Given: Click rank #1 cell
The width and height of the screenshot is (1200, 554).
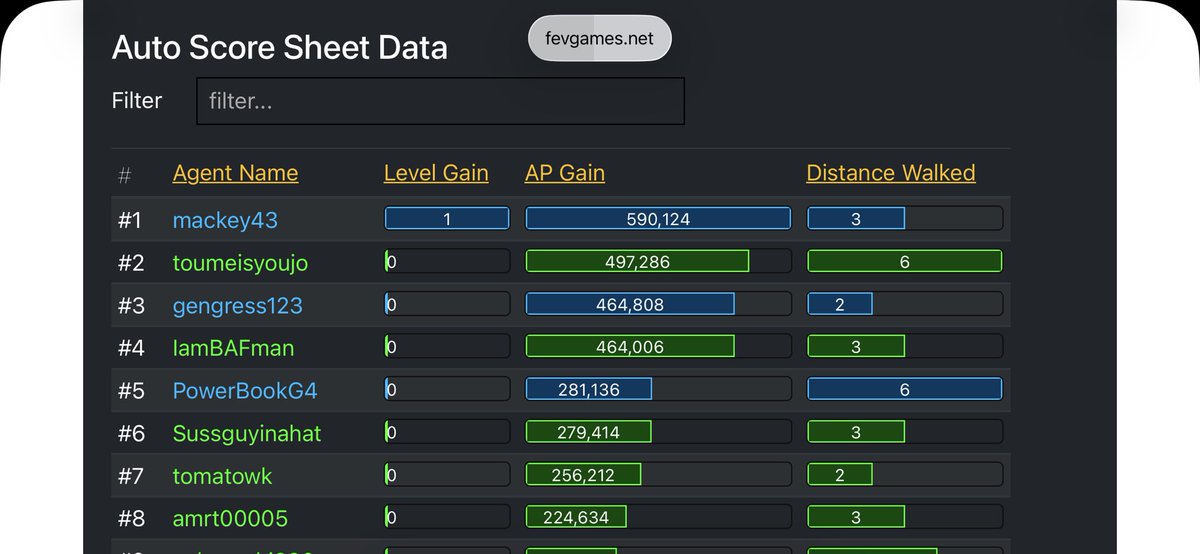Looking at the screenshot, I should click(x=131, y=220).
